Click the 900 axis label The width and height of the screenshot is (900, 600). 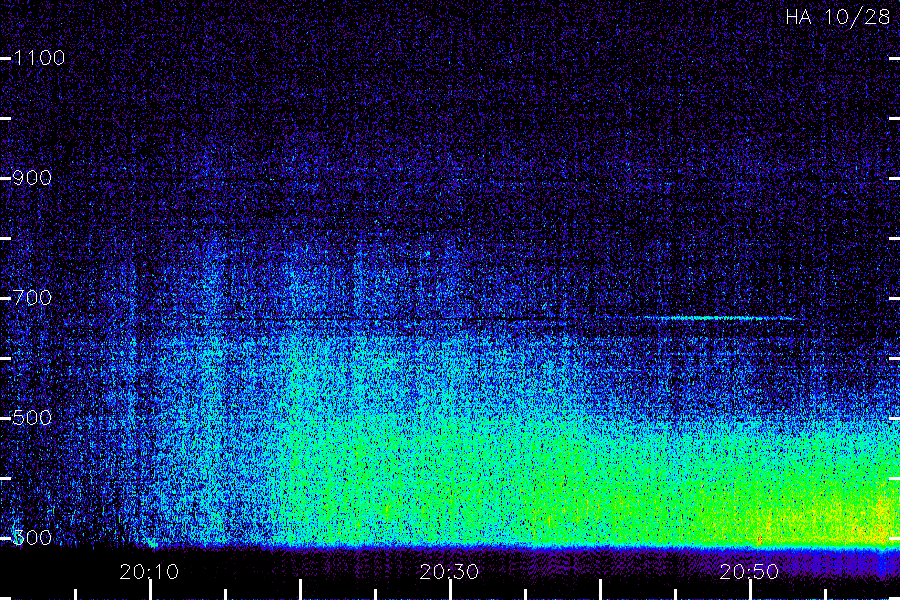coord(32,178)
